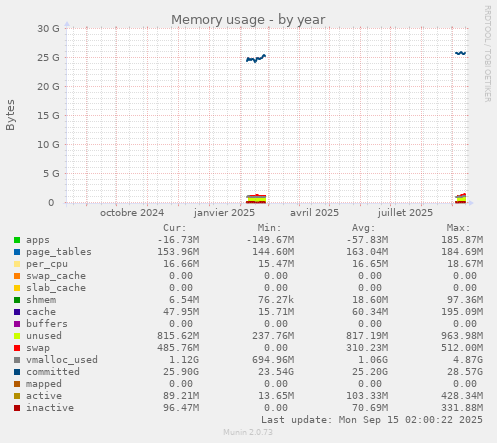Screen dimensions: 497x443
Task: Click the swap max value '512.00M'
Action: pos(462,348)
